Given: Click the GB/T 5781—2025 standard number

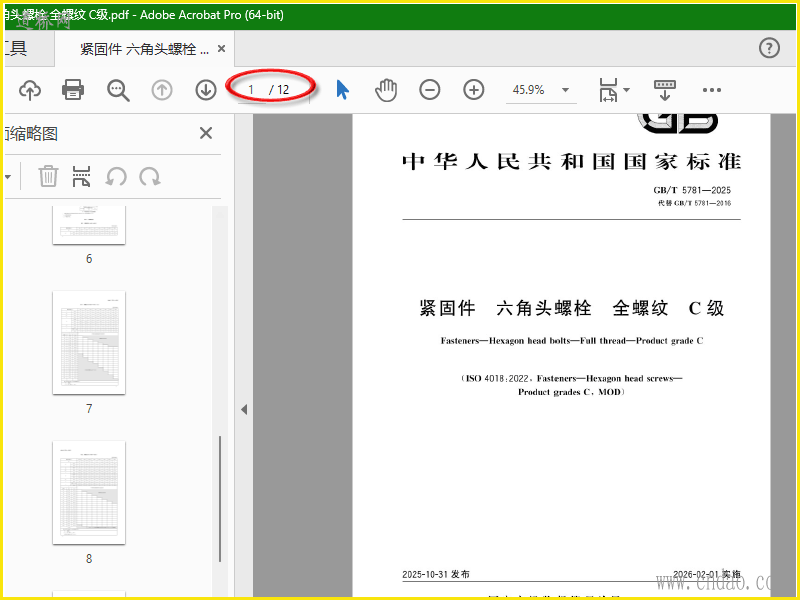Looking at the screenshot, I should pos(692,190).
